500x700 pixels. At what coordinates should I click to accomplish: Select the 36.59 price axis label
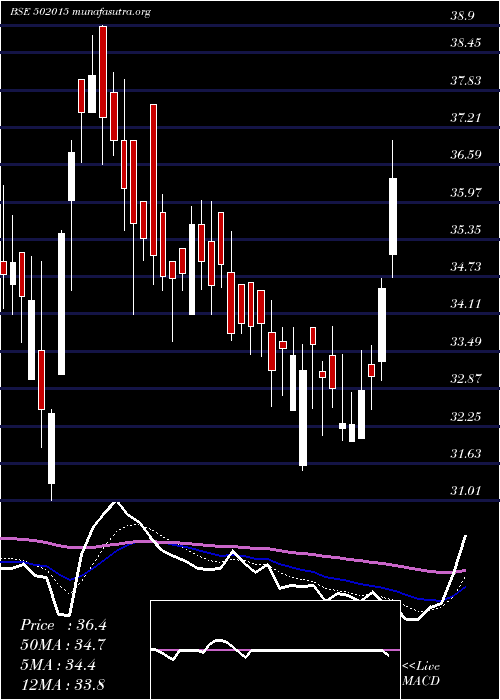click(x=466, y=154)
